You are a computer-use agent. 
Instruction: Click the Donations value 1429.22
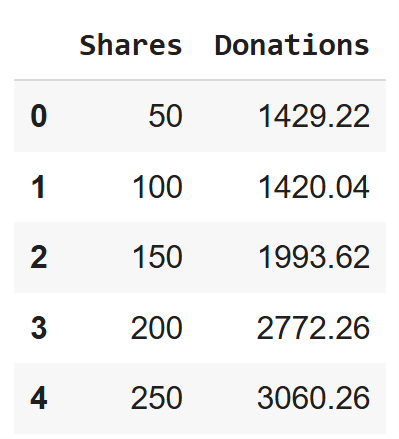314,116
